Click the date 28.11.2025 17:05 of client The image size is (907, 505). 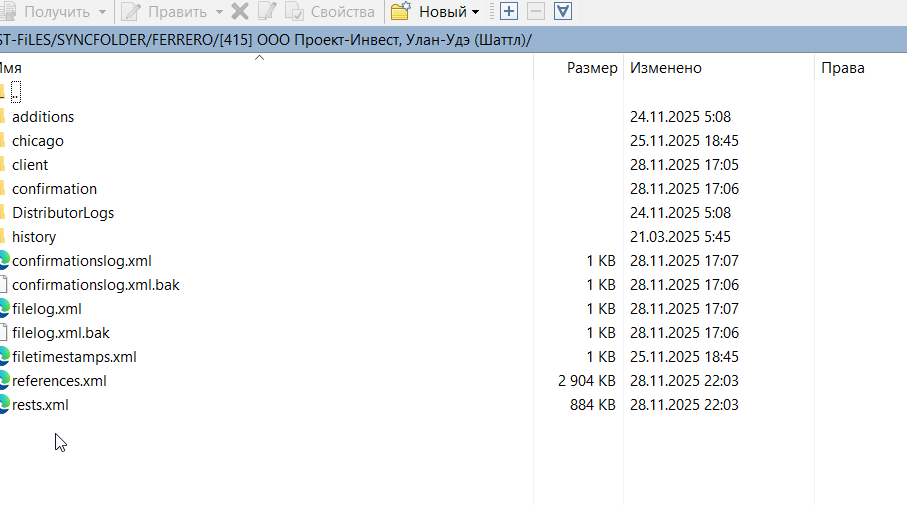pyautogui.click(x=684, y=165)
